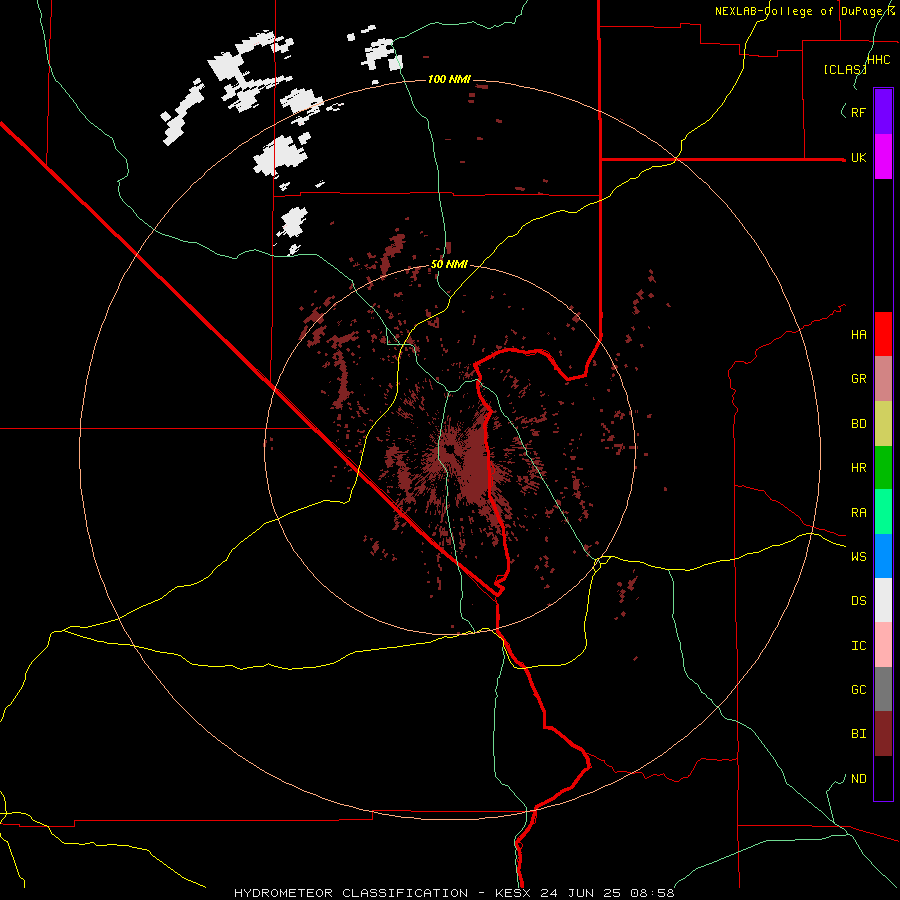Click the IC legend label
The height and width of the screenshot is (900, 900).
point(859,646)
